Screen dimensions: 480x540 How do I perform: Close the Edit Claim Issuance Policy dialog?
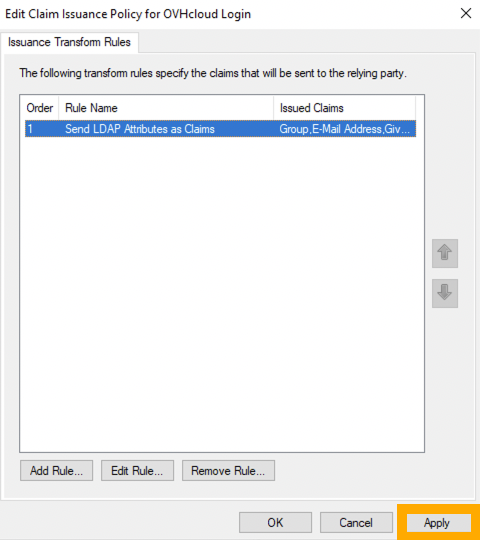point(466,13)
